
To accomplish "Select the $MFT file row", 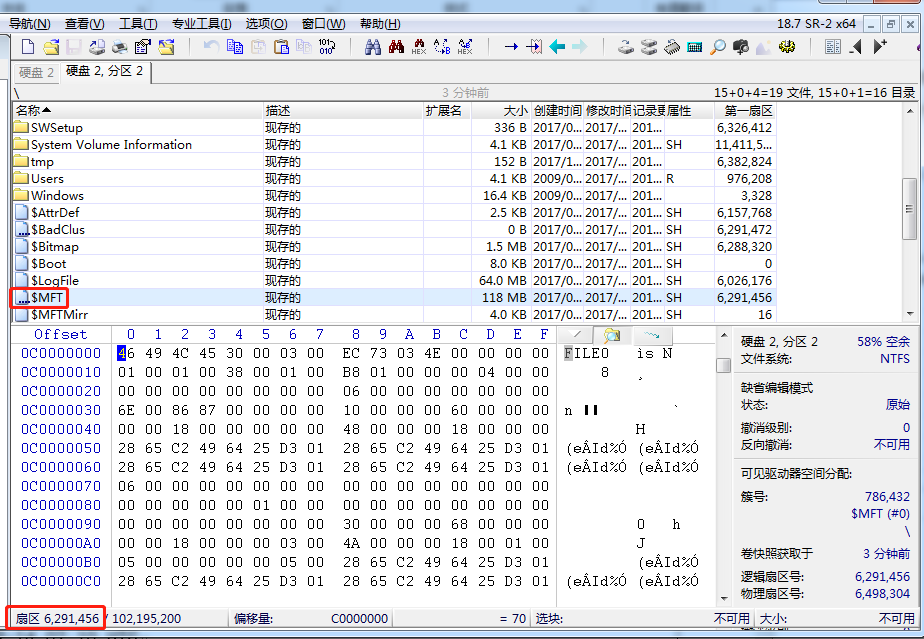I will point(392,298).
